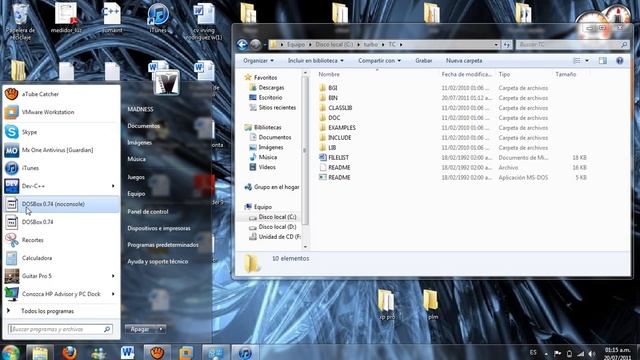640x360 pixels.
Task: Open Imágenes in Start menu right pane
Action: click(140, 143)
